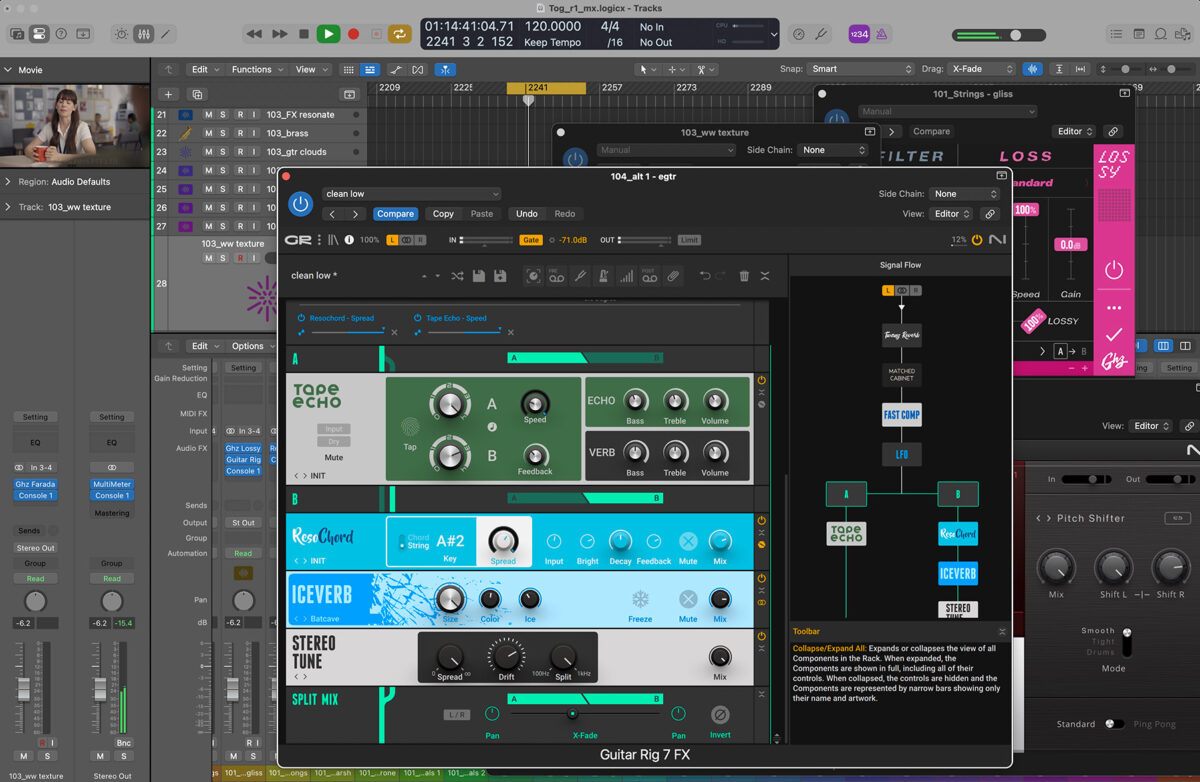Open the Editors pencil toolbar icon
This screenshot has width=1200, height=782.
pyautogui.click(x=165, y=34)
